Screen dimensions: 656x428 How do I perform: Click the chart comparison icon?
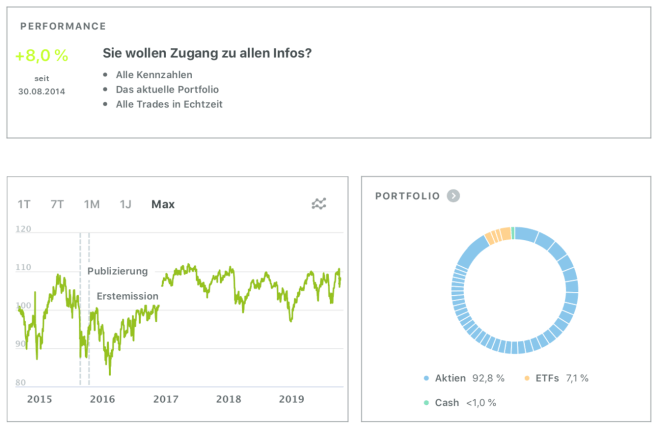pos(319,204)
